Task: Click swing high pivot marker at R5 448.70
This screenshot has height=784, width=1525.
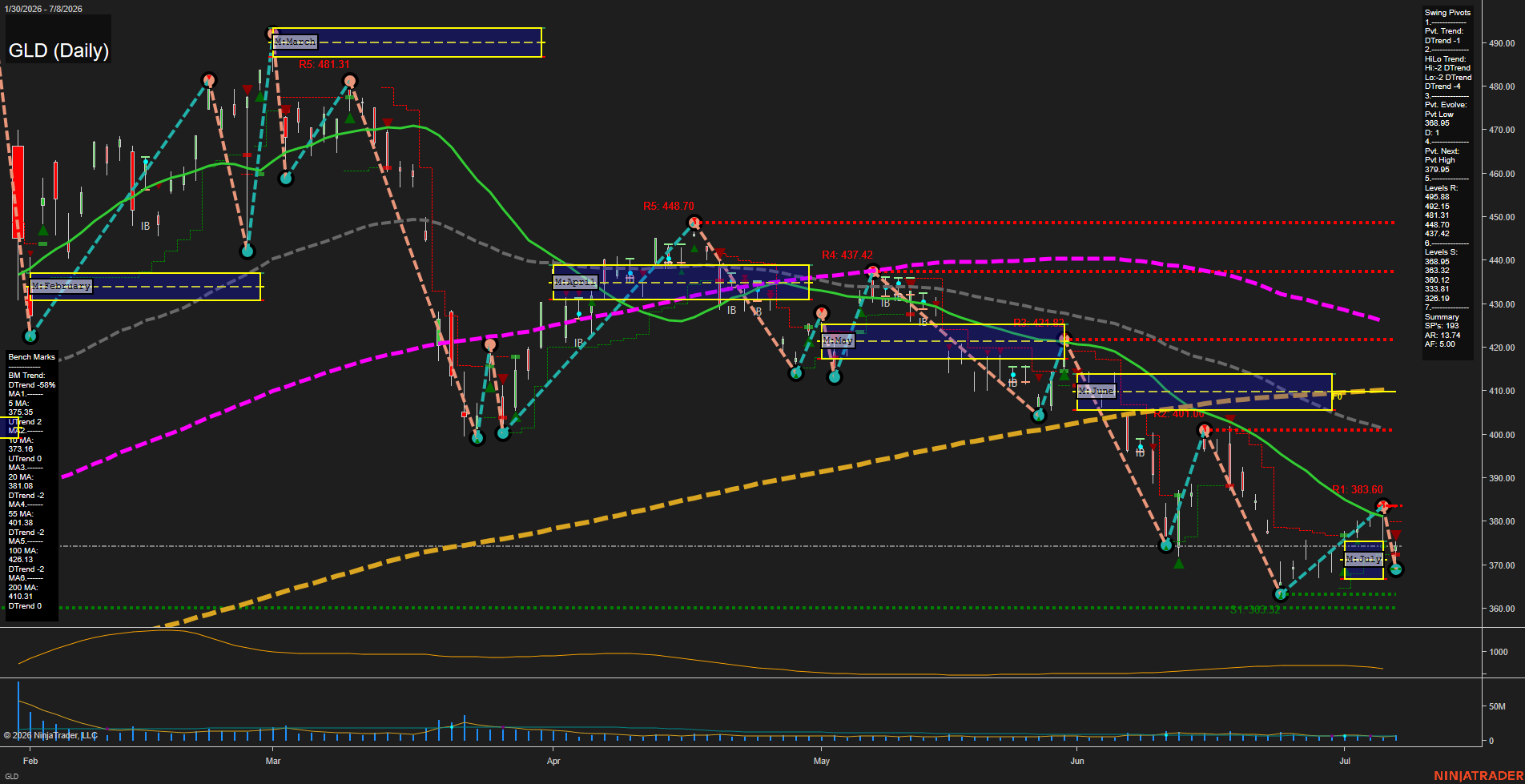Action: tap(694, 223)
